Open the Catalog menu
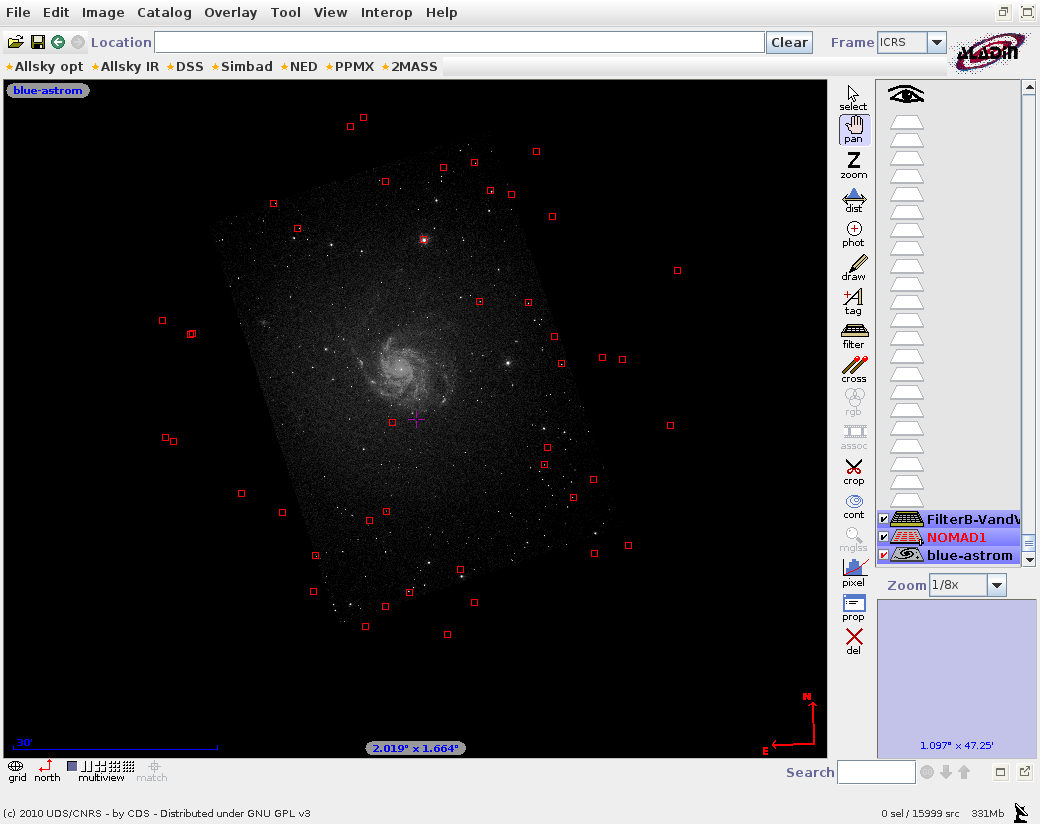Image resolution: width=1040 pixels, height=824 pixels. tap(164, 12)
